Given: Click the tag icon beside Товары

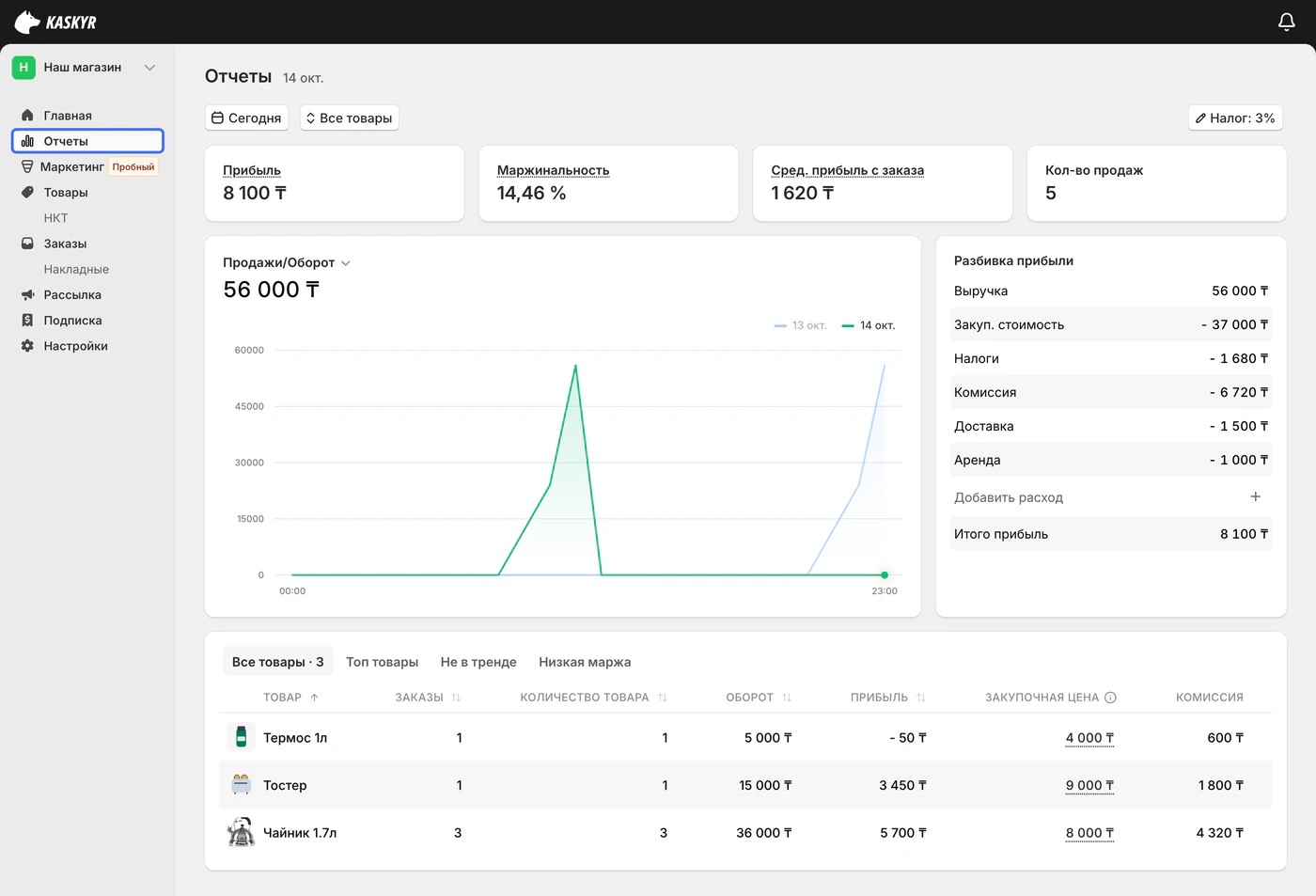Looking at the screenshot, I should [x=27, y=193].
